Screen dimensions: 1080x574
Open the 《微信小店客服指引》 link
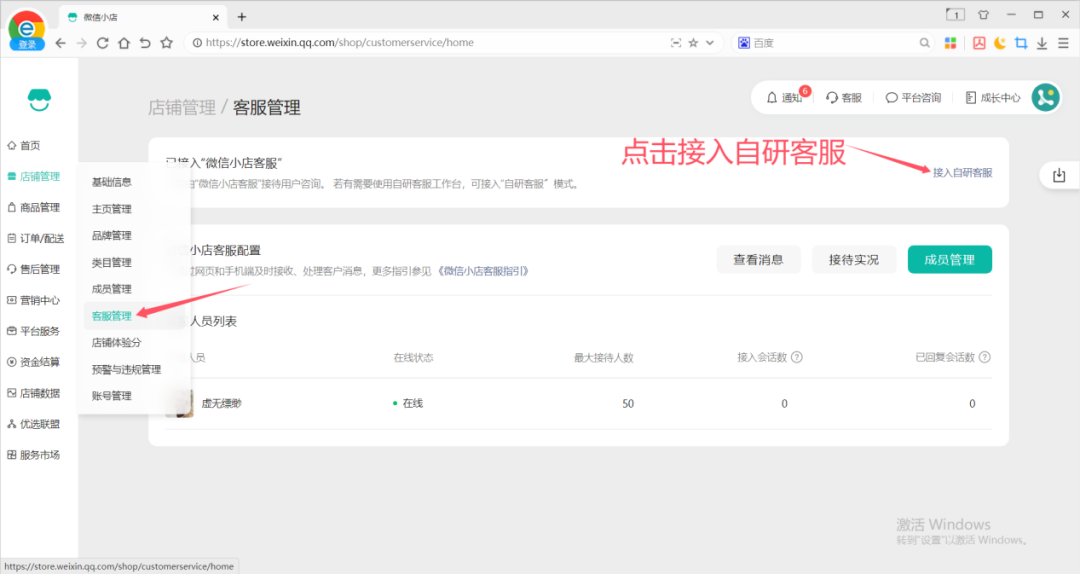pos(484,271)
